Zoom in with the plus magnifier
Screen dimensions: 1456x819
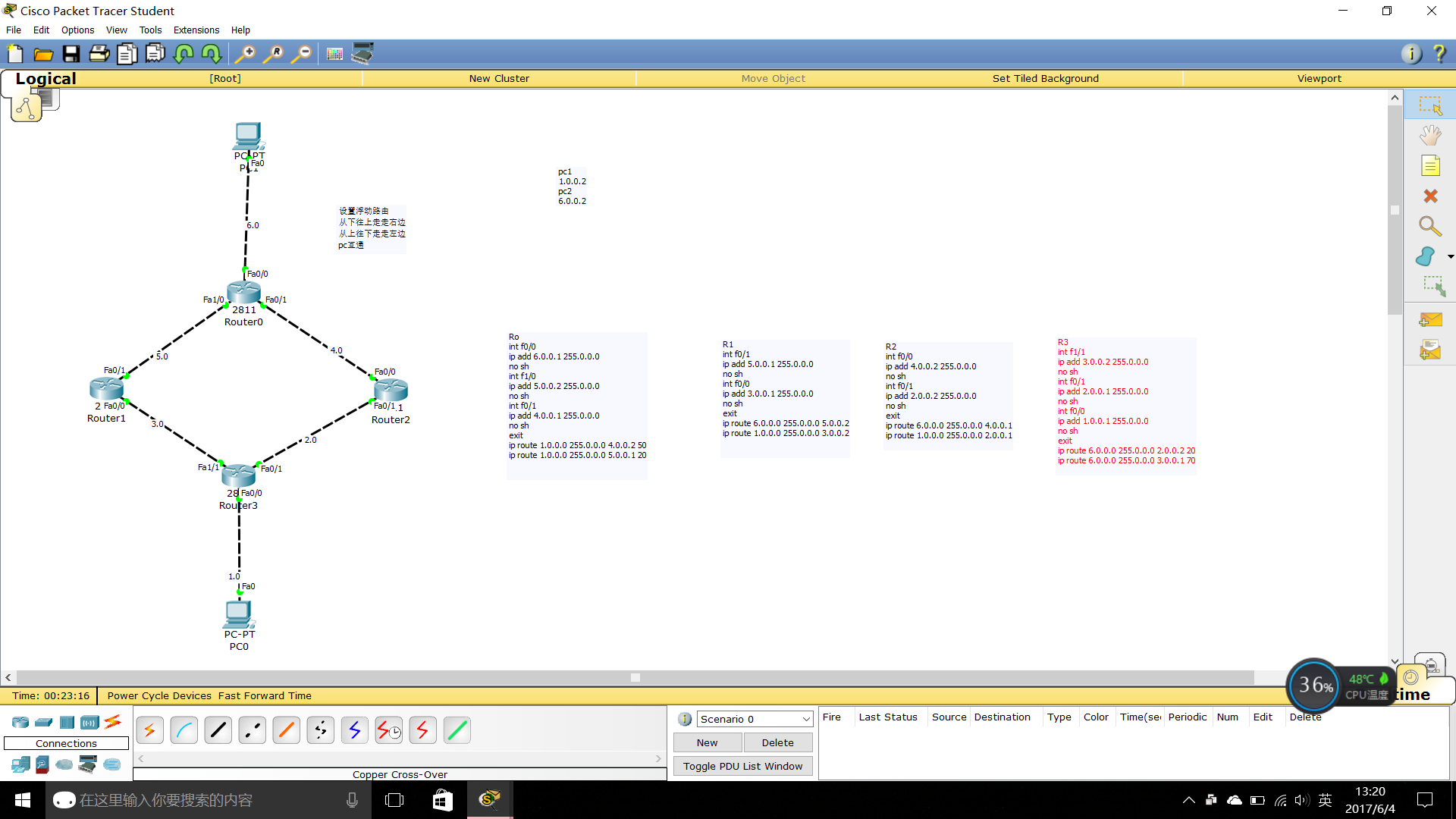(245, 54)
